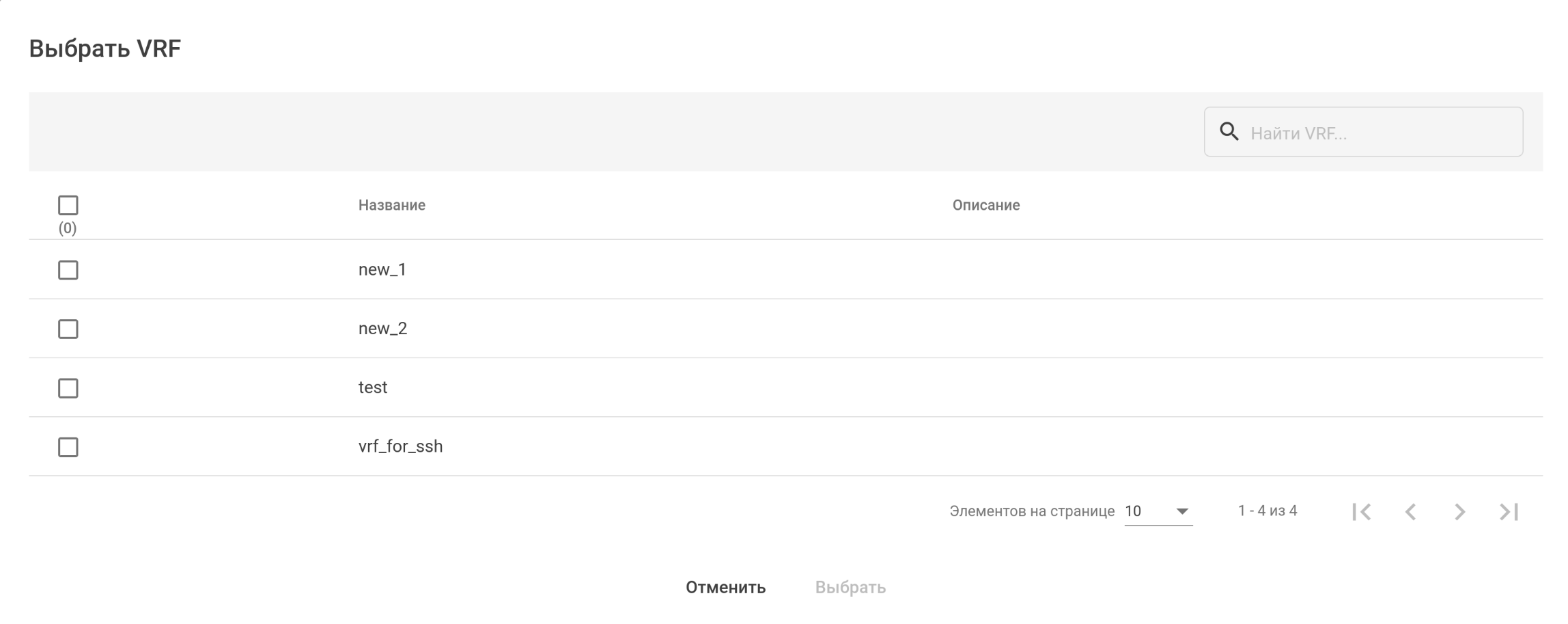
Task: Sort by the Название column header
Action: coord(392,205)
